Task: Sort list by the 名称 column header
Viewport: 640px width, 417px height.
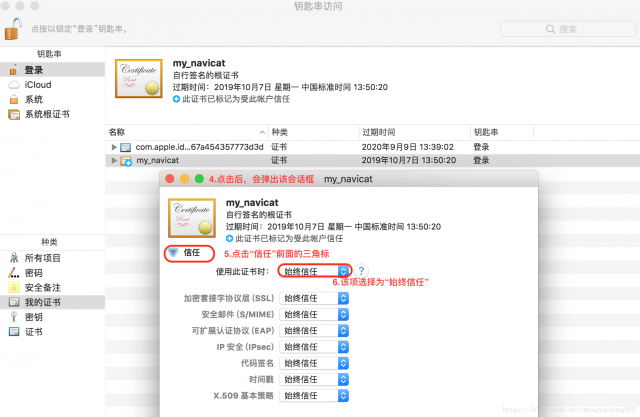Action: pyautogui.click(x=187, y=132)
